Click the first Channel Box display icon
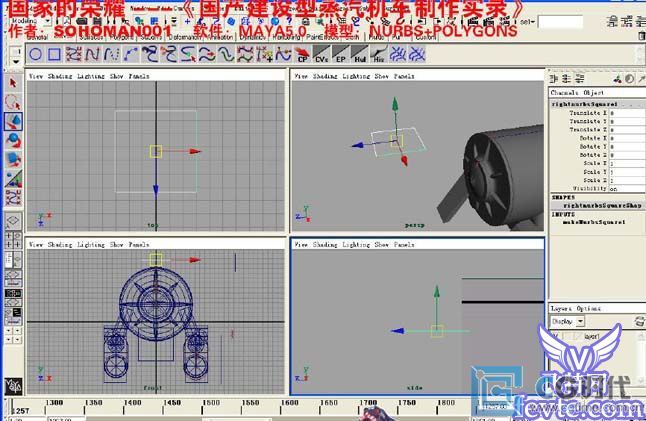The image size is (646, 421). pyautogui.click(x=553, y=78)
